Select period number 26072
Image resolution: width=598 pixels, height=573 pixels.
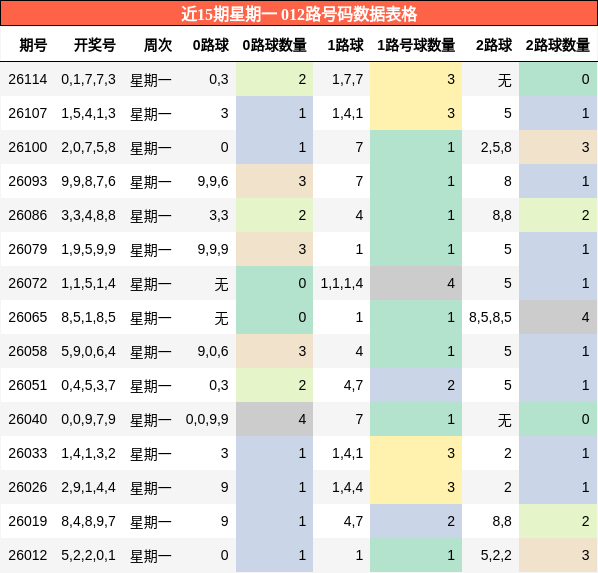27,283
